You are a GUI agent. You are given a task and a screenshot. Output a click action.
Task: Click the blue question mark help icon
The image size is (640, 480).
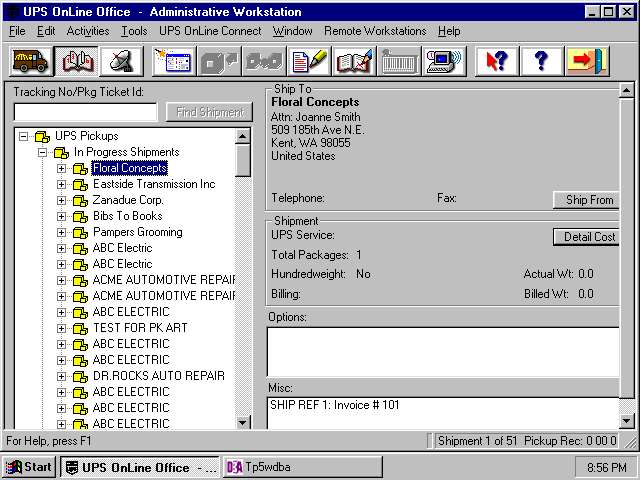(542, 62)
